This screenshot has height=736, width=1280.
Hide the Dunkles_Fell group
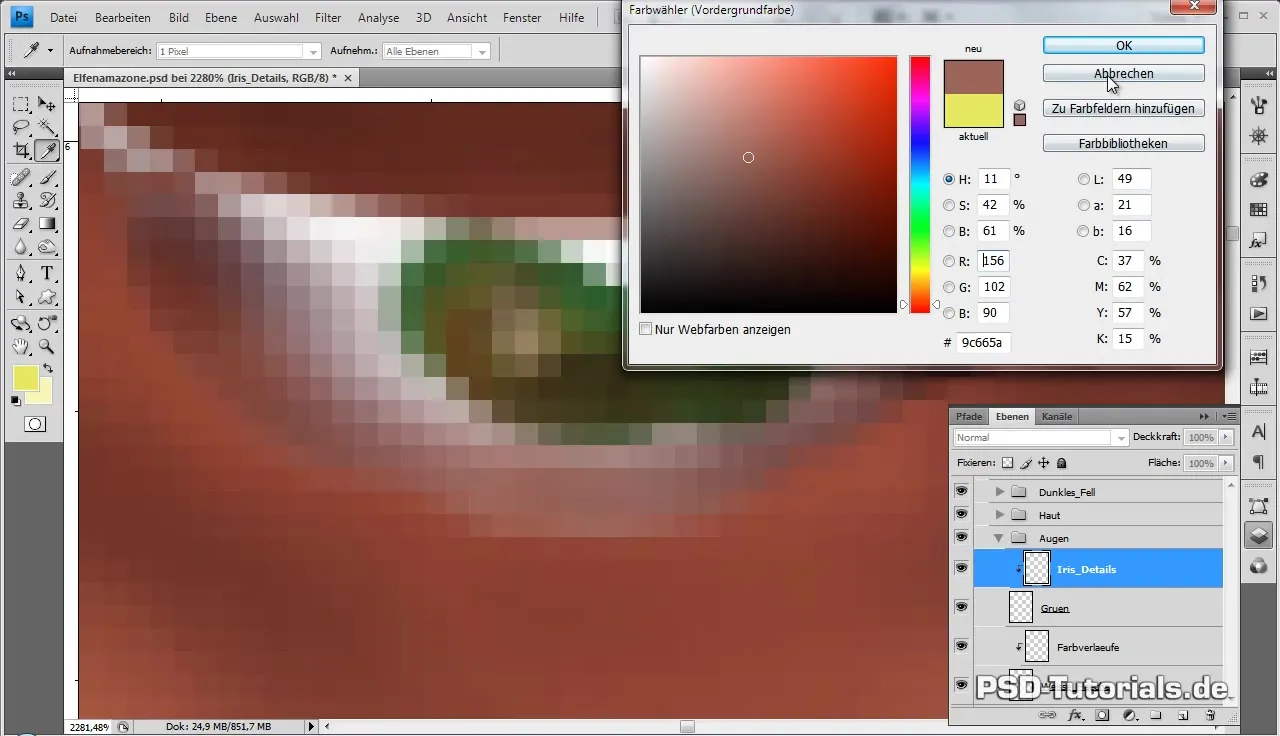pyautogui.click(x=961, y=491)
